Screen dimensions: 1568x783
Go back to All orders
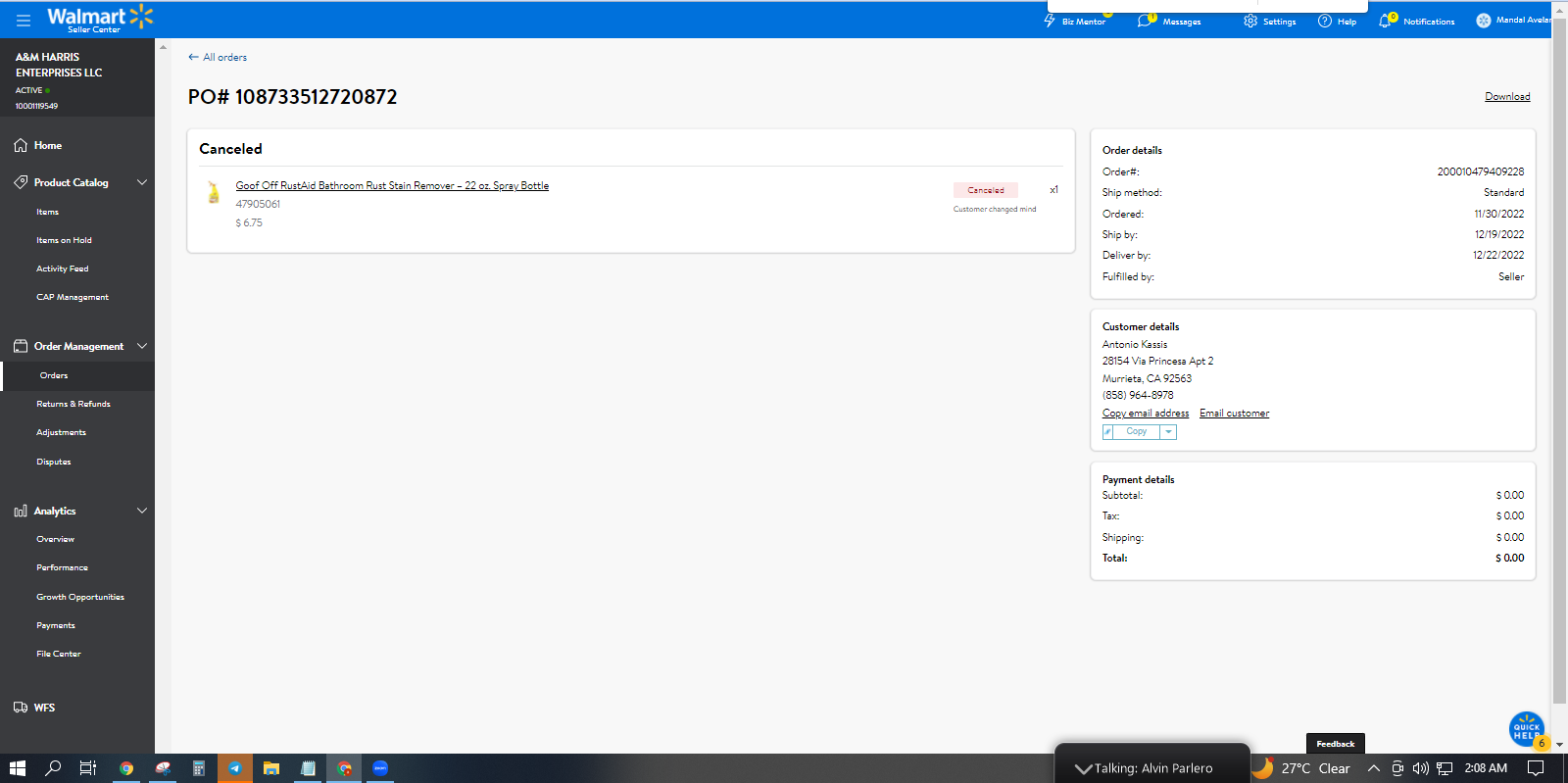(218, 57)
